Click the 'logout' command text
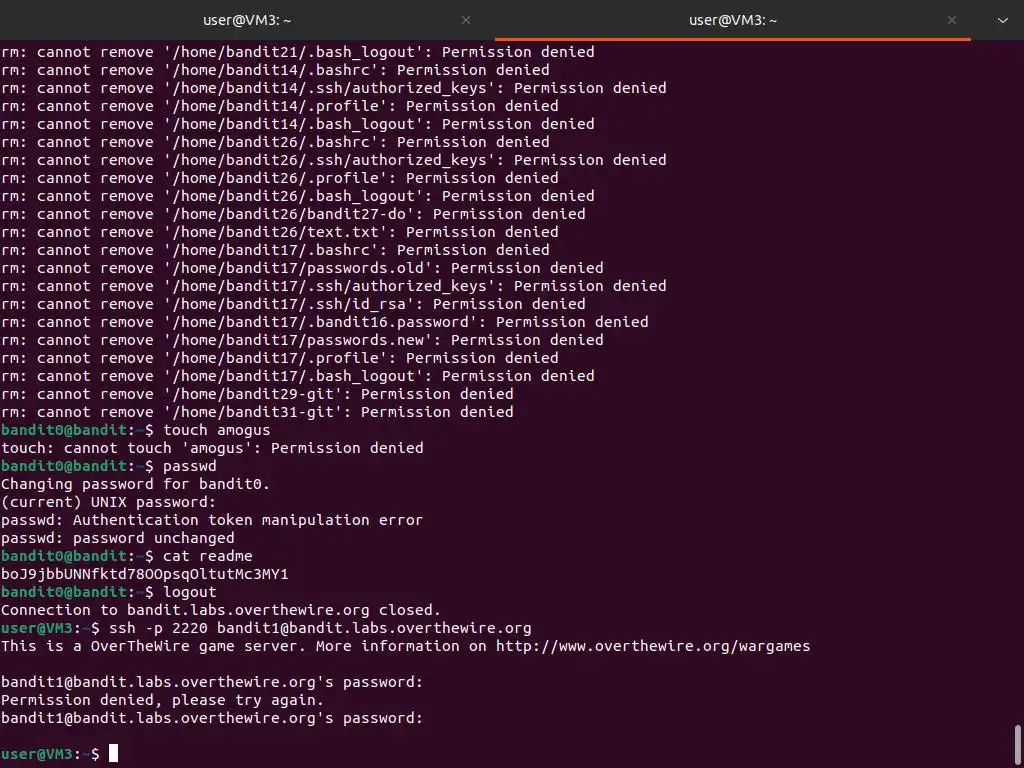This screenshot has width=1024, height=768. pyautogui.click(x=189, y=592)
